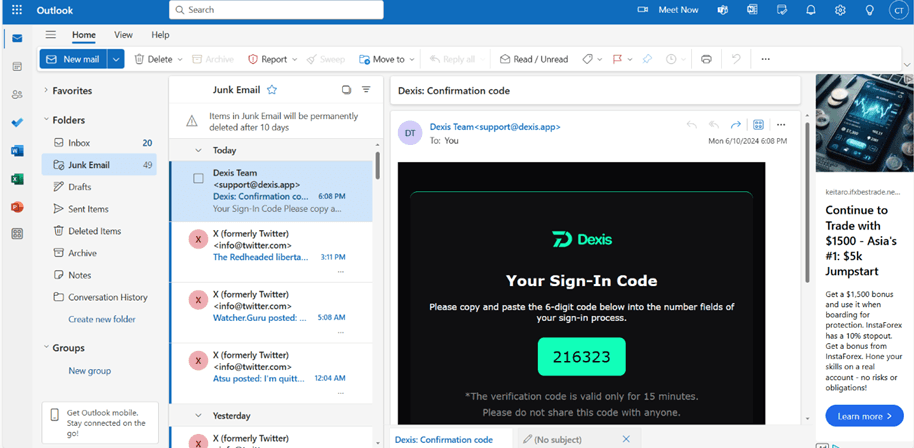Open the apps icon in message header
This screenshot has width=914, height=448.
[758, 125]
